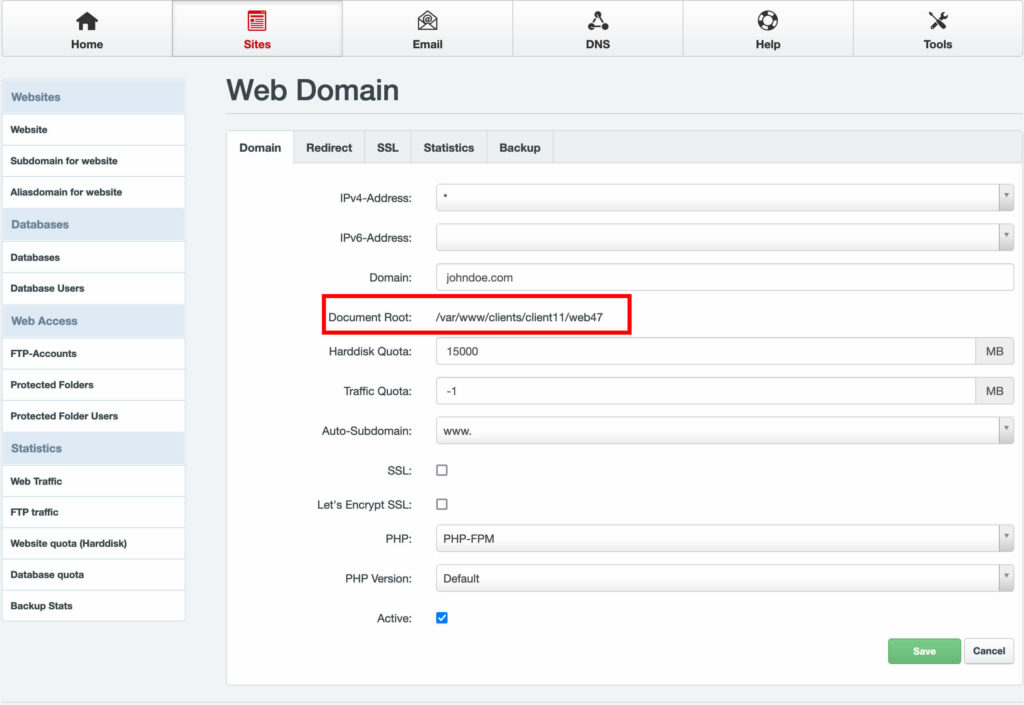Expand the IPv6-Address selector
This screenshot has width=1024, height=705.
(x=1007, y=237)
